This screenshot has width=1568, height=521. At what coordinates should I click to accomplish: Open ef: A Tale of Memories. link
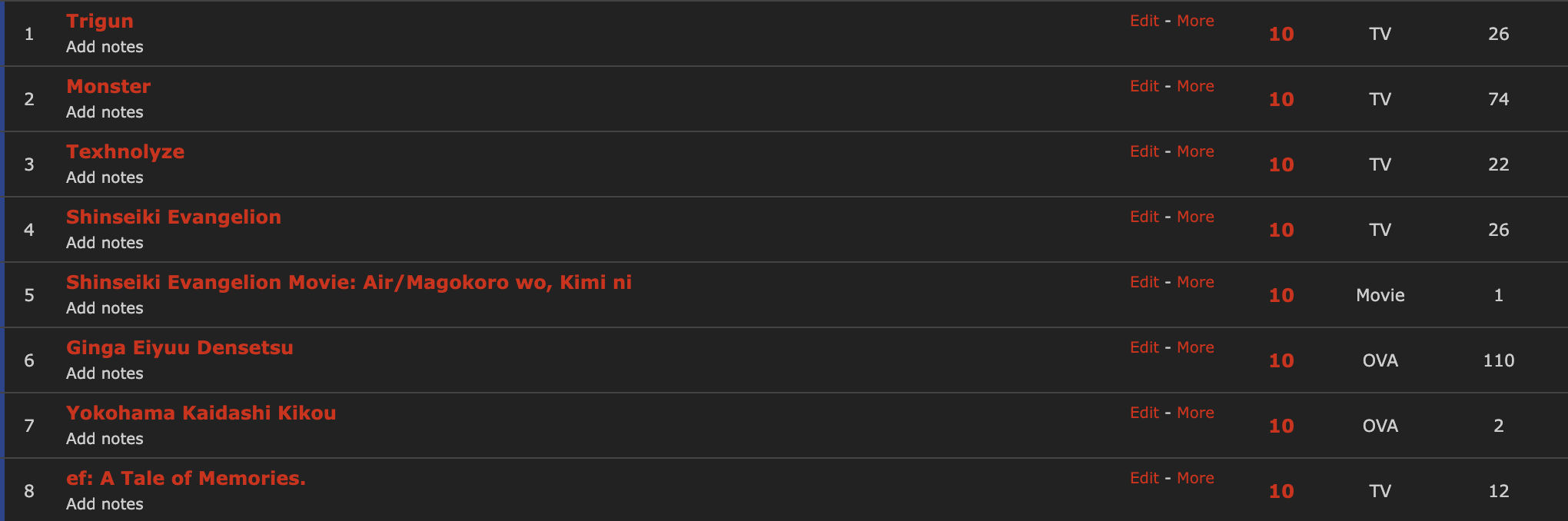pos(186,479)
